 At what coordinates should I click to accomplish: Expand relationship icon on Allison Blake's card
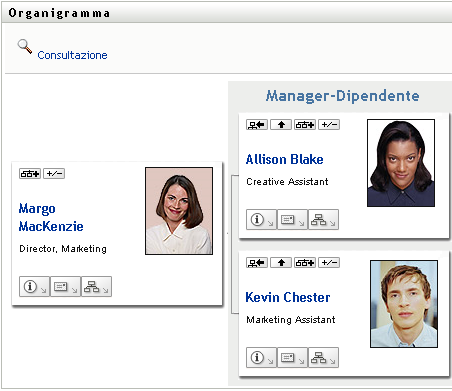pyautogui.click(x=305, y=125)
